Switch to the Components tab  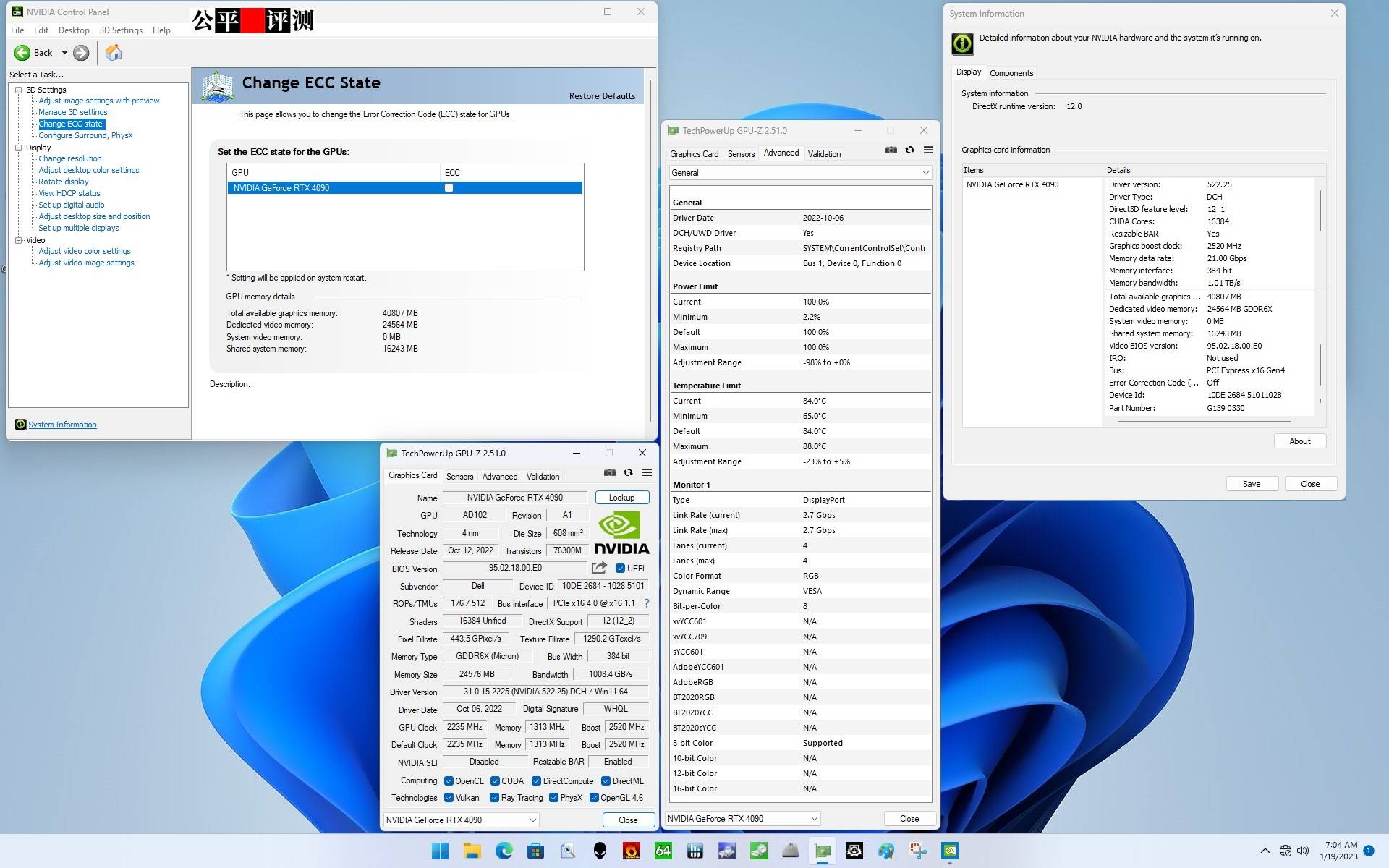click(1011, 73)
